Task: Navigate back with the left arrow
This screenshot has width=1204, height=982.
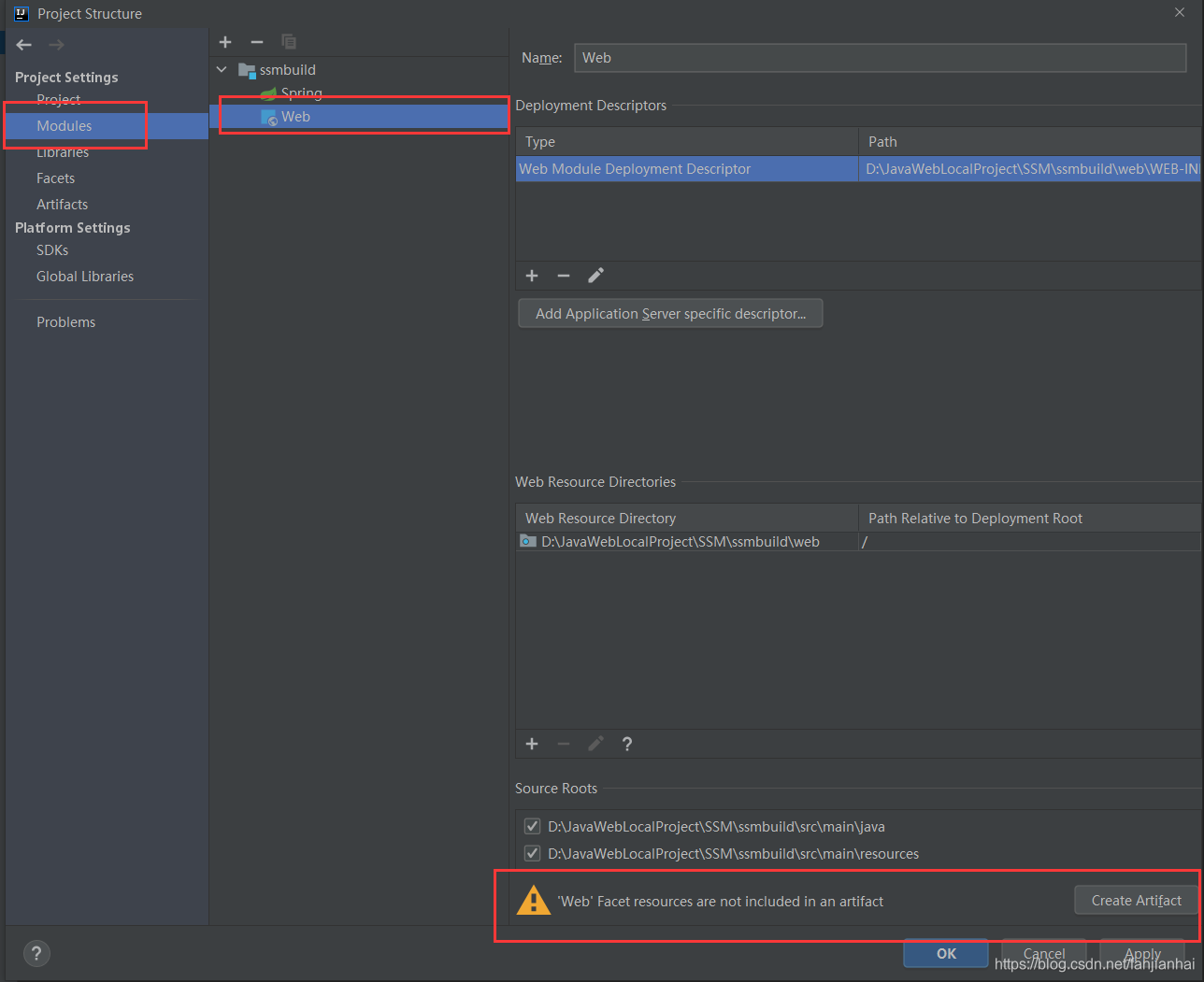Action: [24, 45]
